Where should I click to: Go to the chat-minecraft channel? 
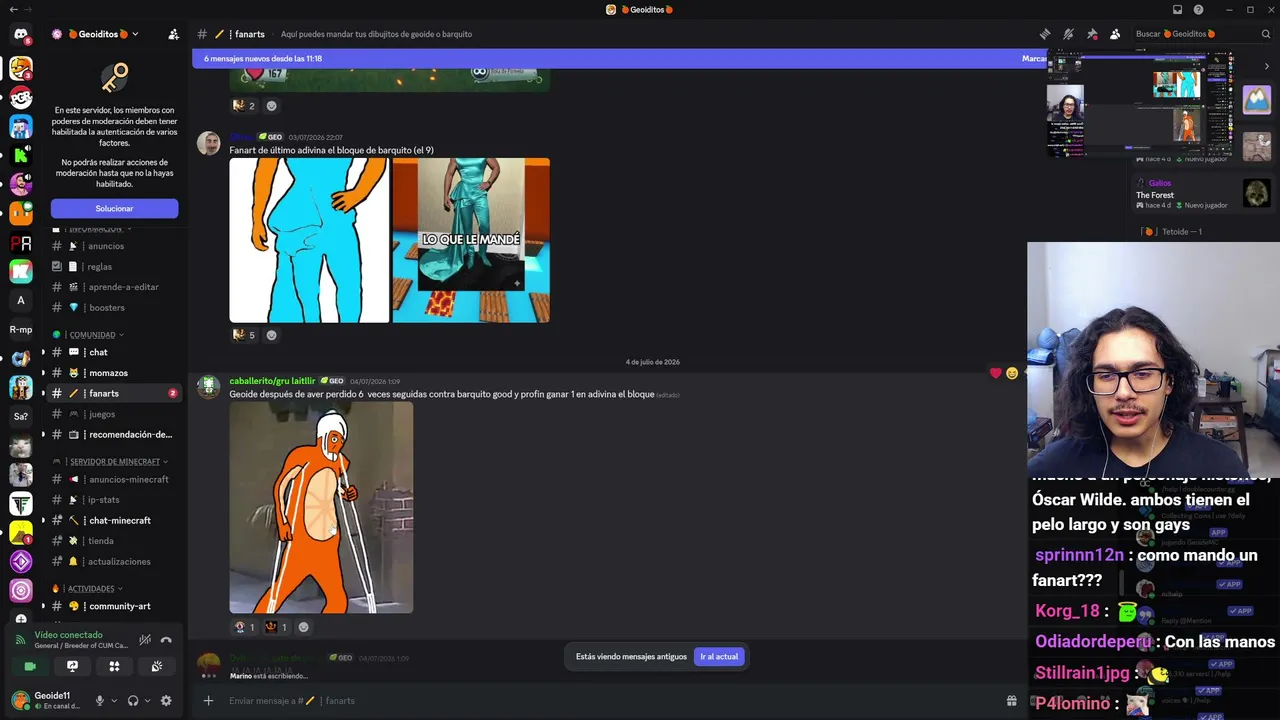click(115, 520)
